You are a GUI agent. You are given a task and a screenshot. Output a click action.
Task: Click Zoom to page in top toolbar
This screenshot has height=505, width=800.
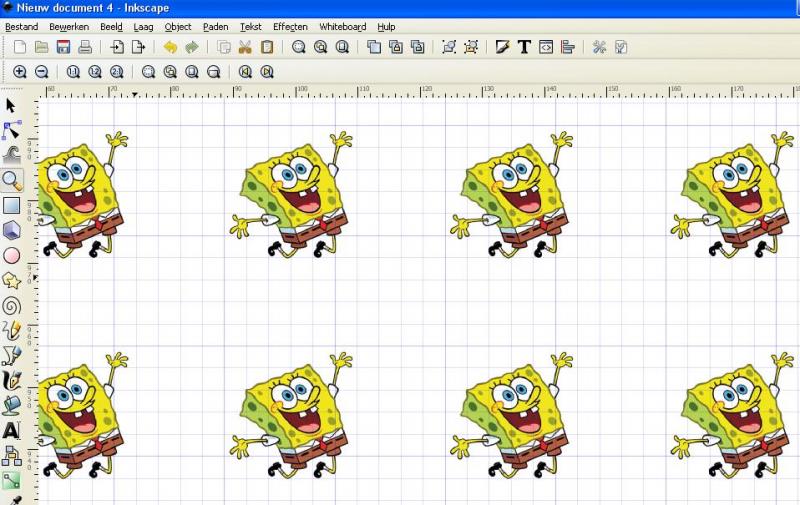(342, 47)
